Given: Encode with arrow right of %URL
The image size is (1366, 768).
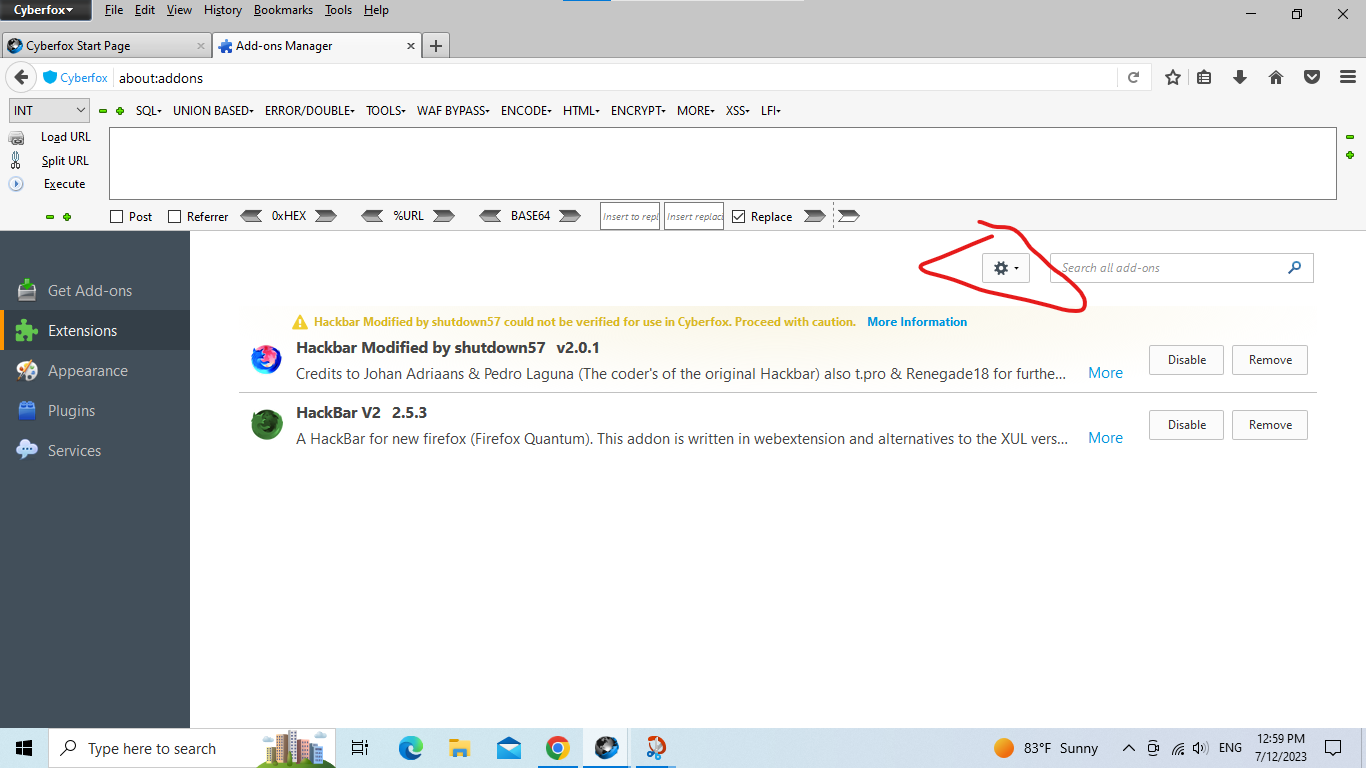Looking at the screenshot, I should 444,216.
